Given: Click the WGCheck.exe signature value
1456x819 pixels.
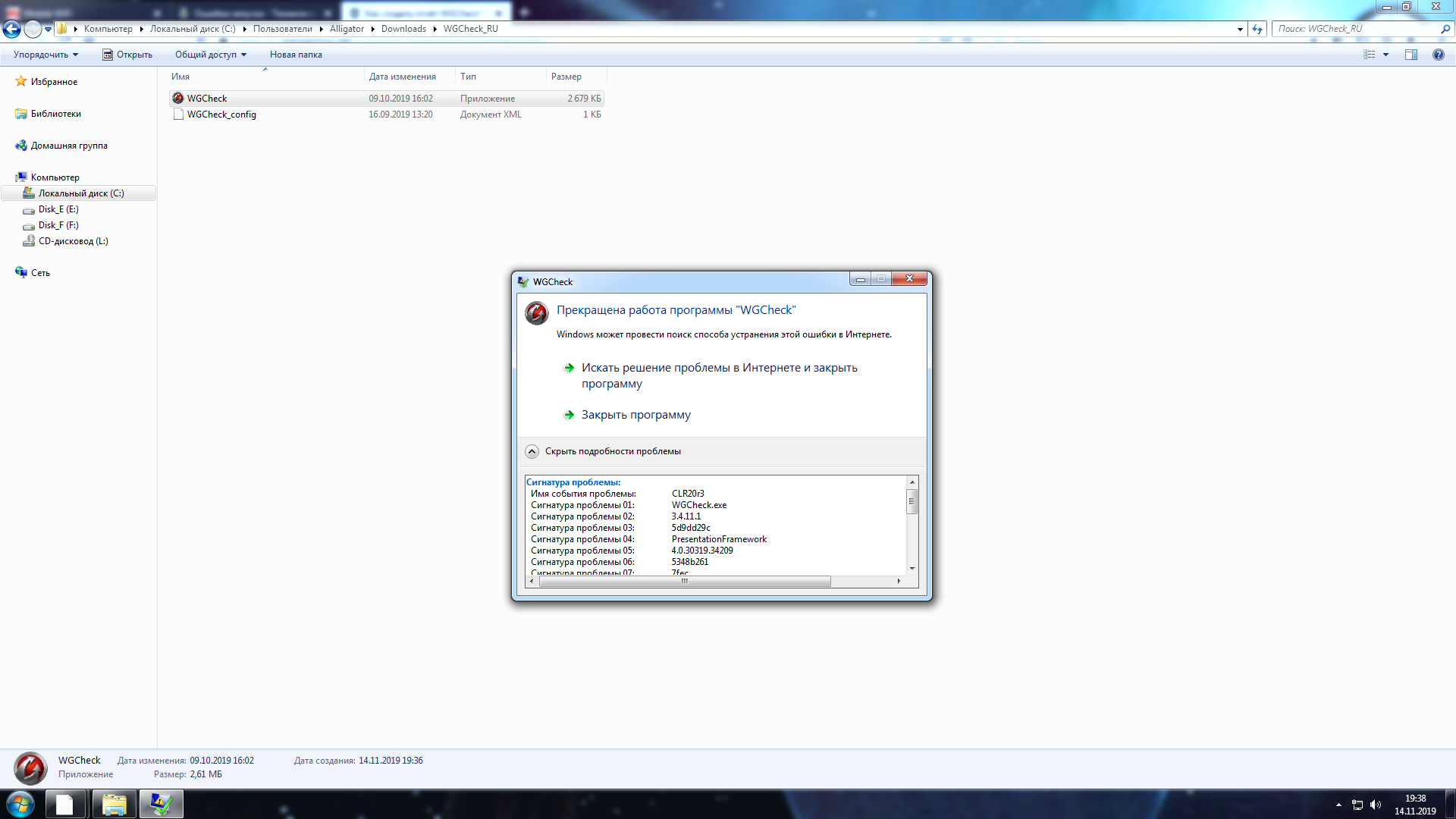Looking at the screenshot, I should tap(698, 505).
